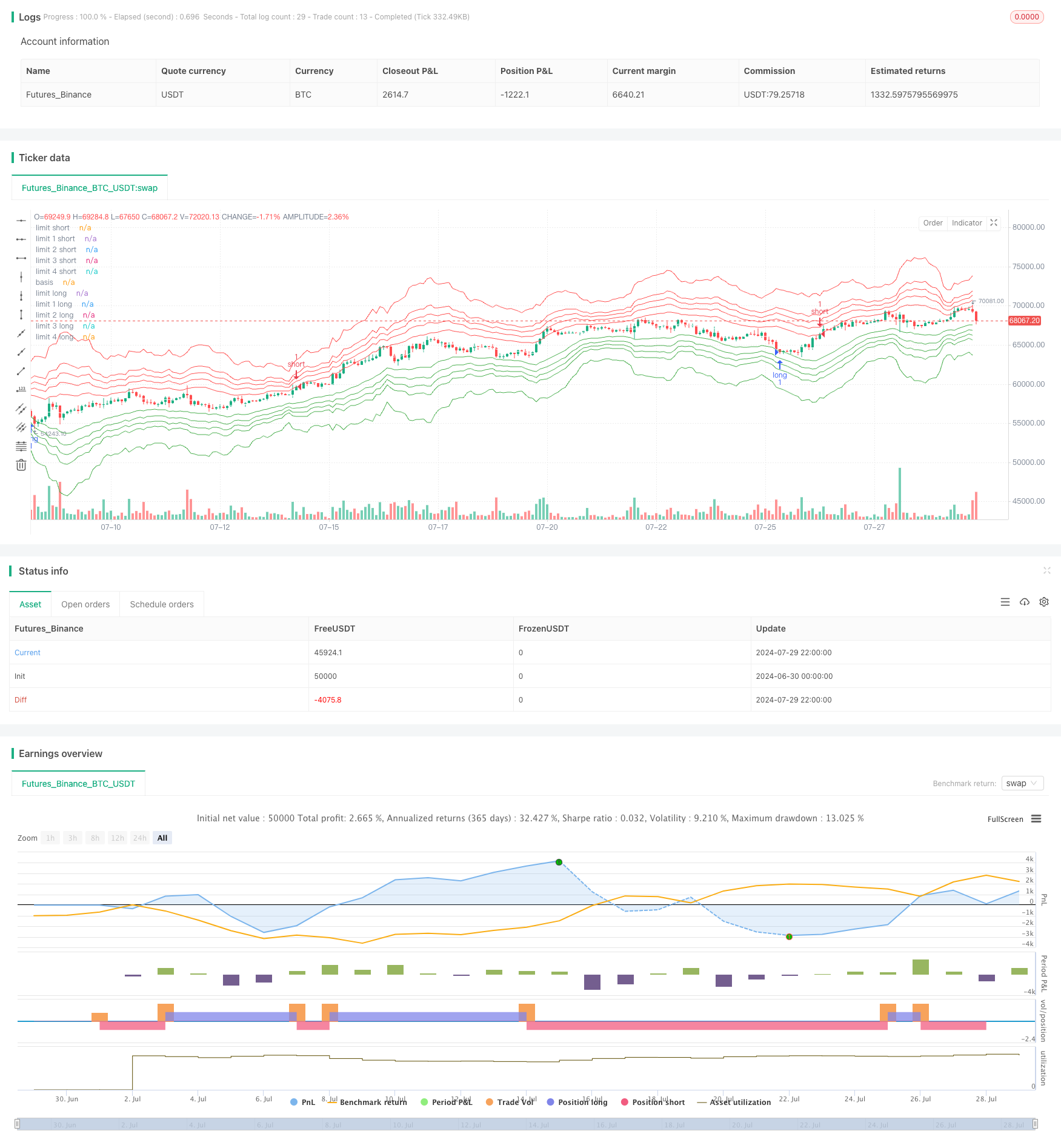
Task: Click the chart fullscreen expand icon
Action: pyautogui.click(x=994, y=223)
